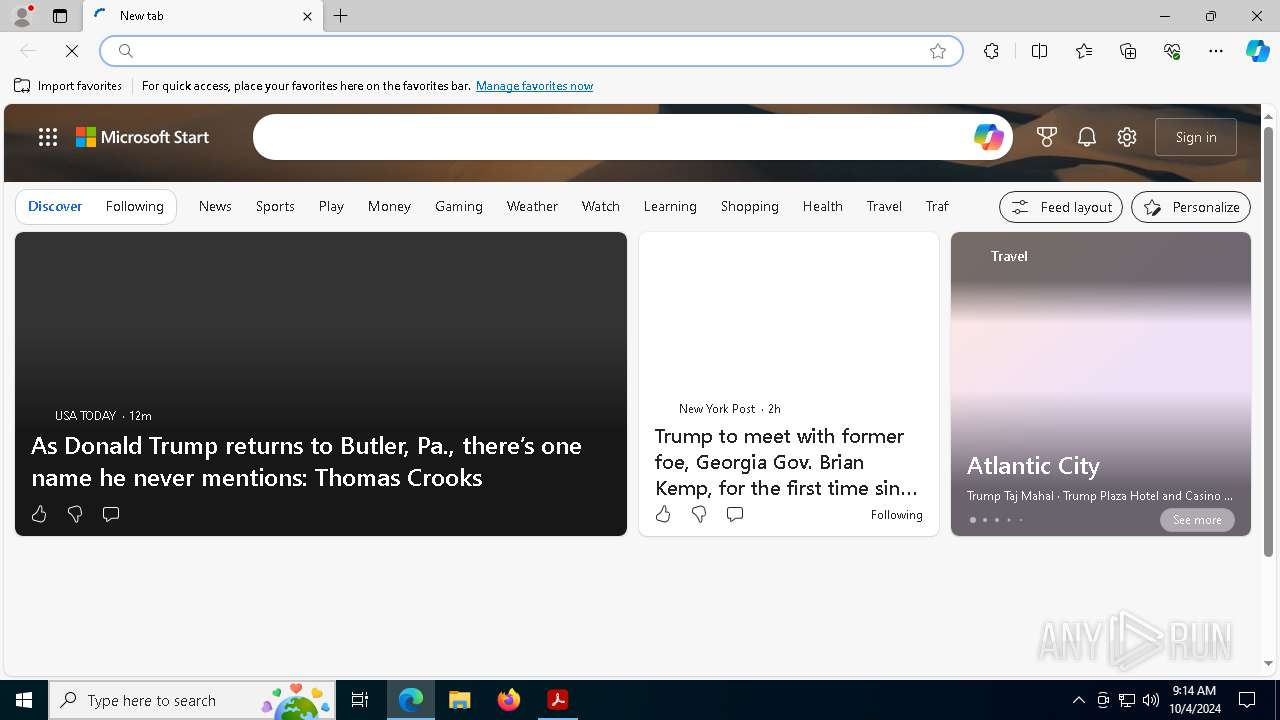Click the Copilot icon in search box

(989, 137)
